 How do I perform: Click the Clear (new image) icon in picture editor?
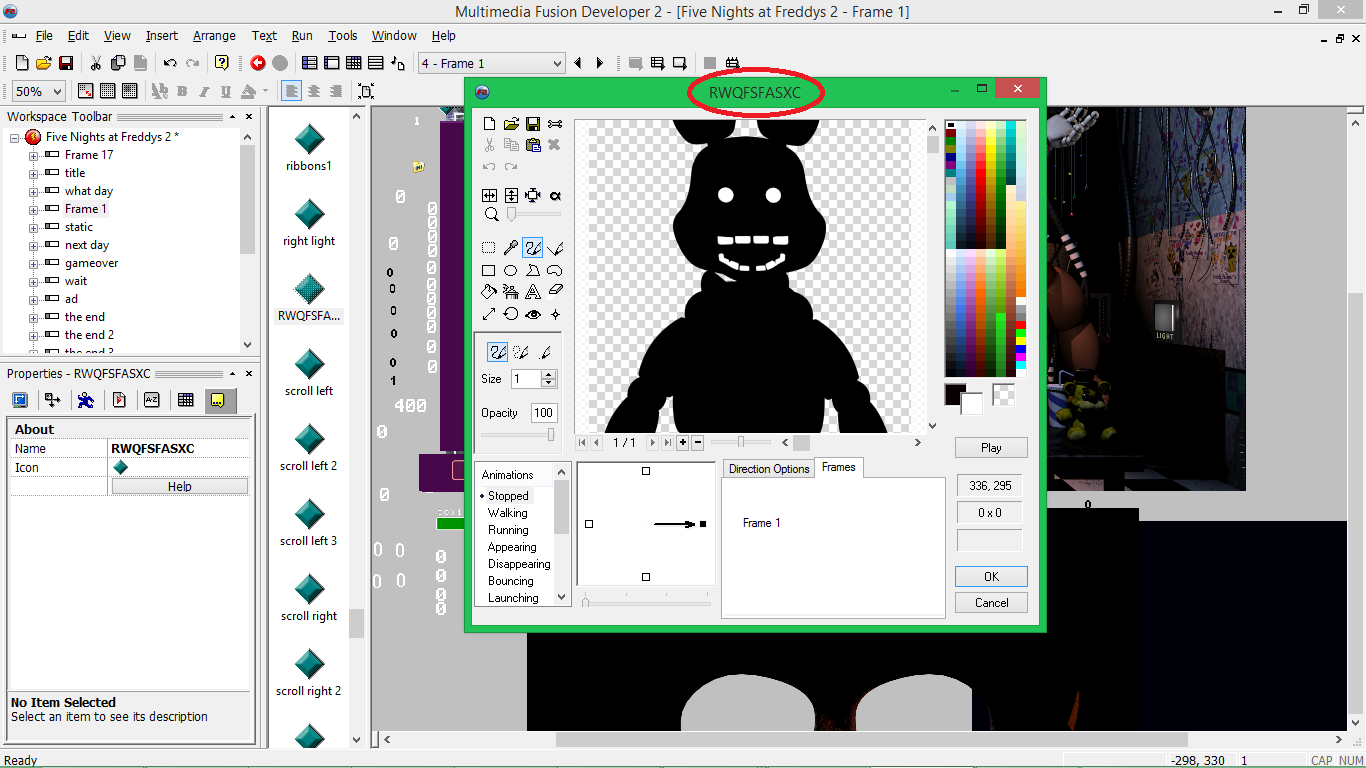click(489, 124)
